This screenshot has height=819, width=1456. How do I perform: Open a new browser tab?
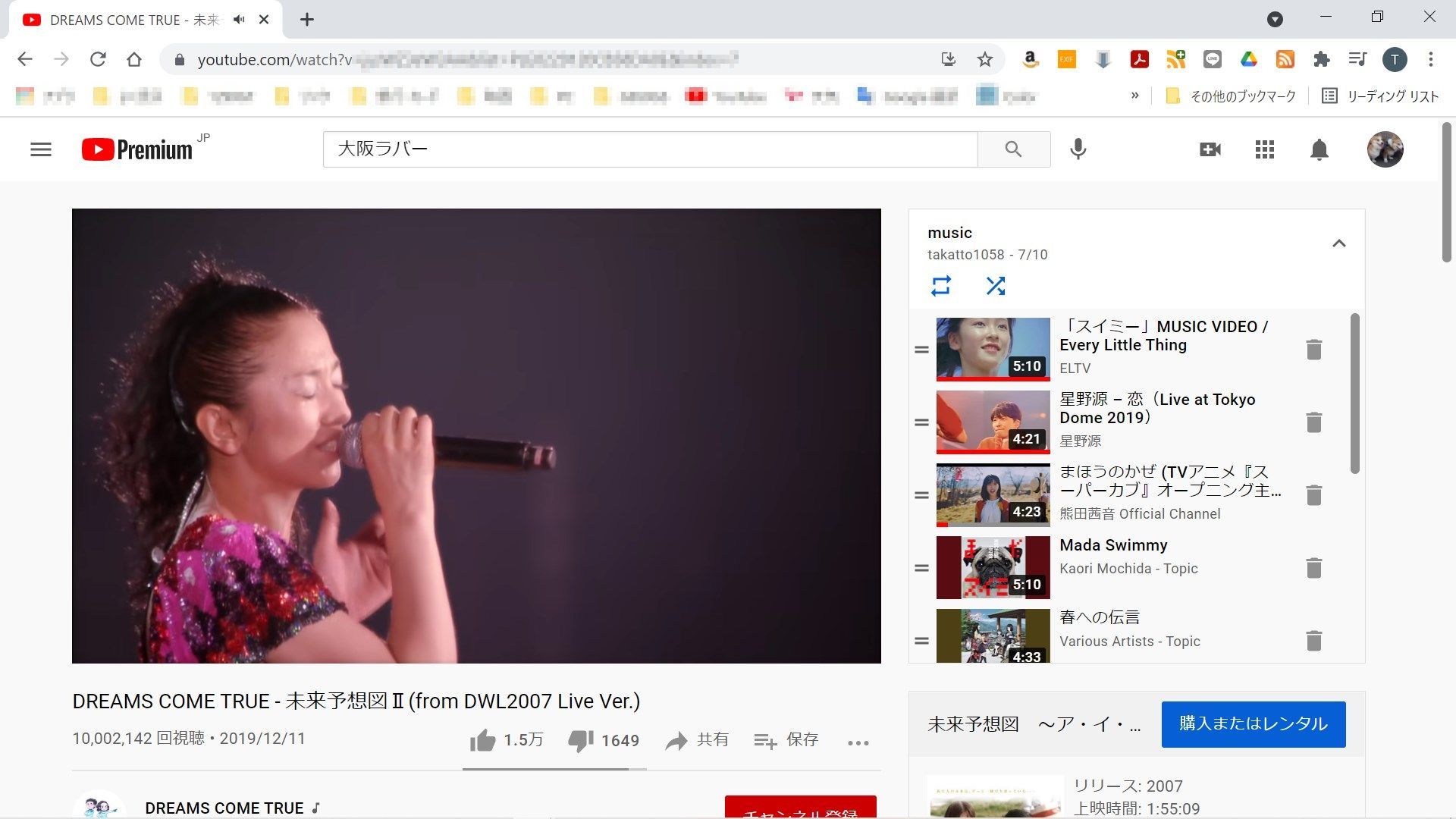tap(306, 20)
